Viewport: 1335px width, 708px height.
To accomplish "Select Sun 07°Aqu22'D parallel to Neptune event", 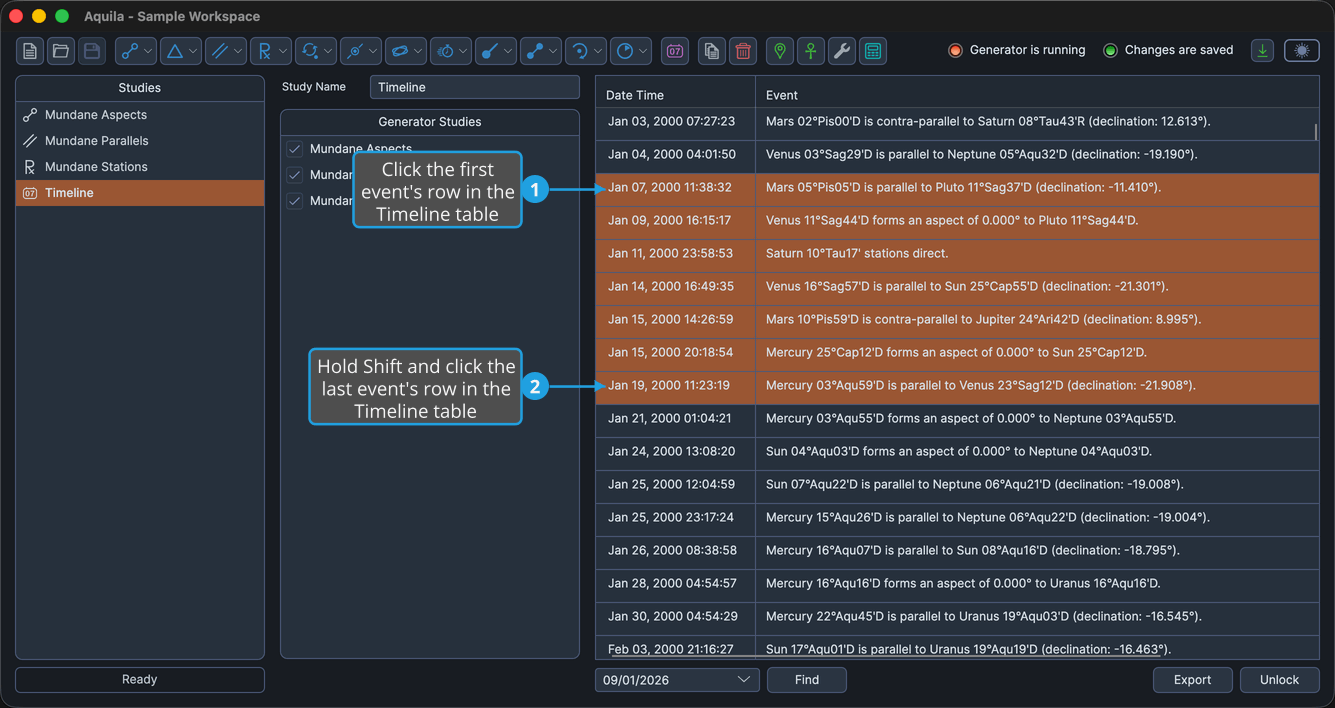I will (957, 485).
